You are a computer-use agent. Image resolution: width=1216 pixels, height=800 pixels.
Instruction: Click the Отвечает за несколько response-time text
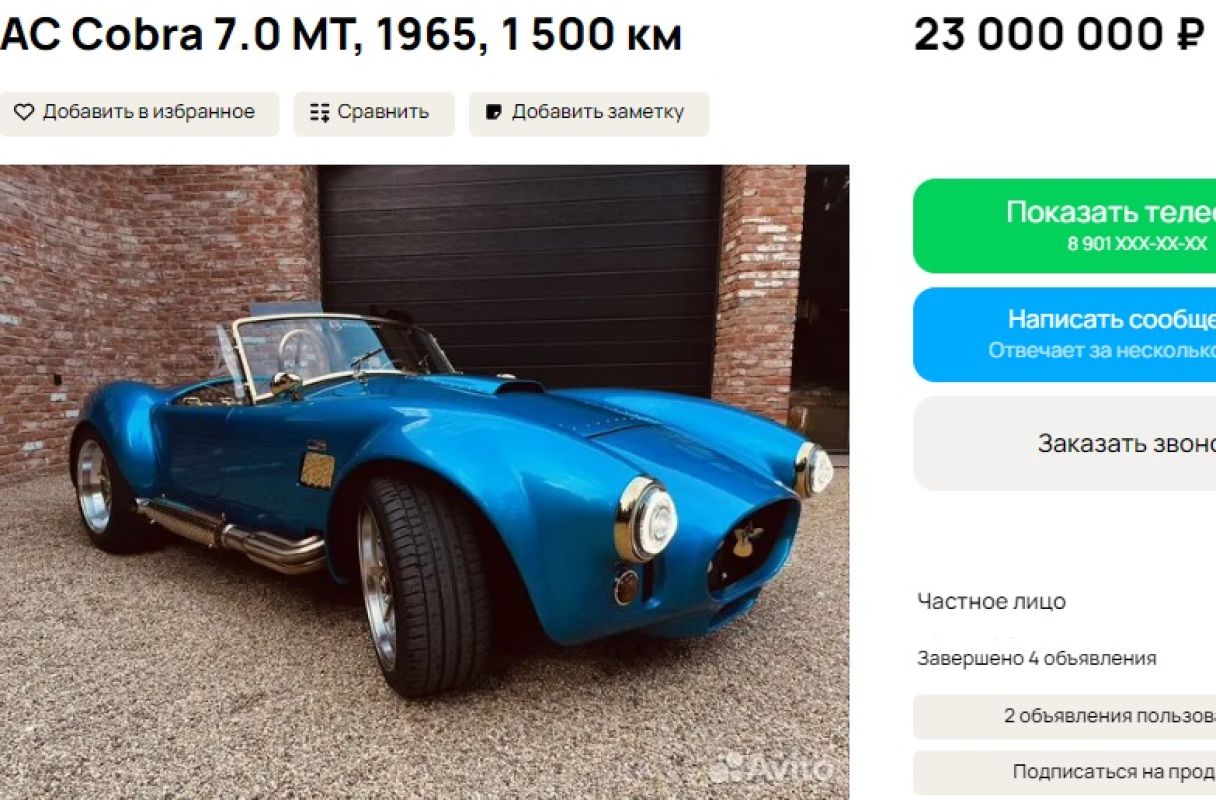(x=1102, y=351)
